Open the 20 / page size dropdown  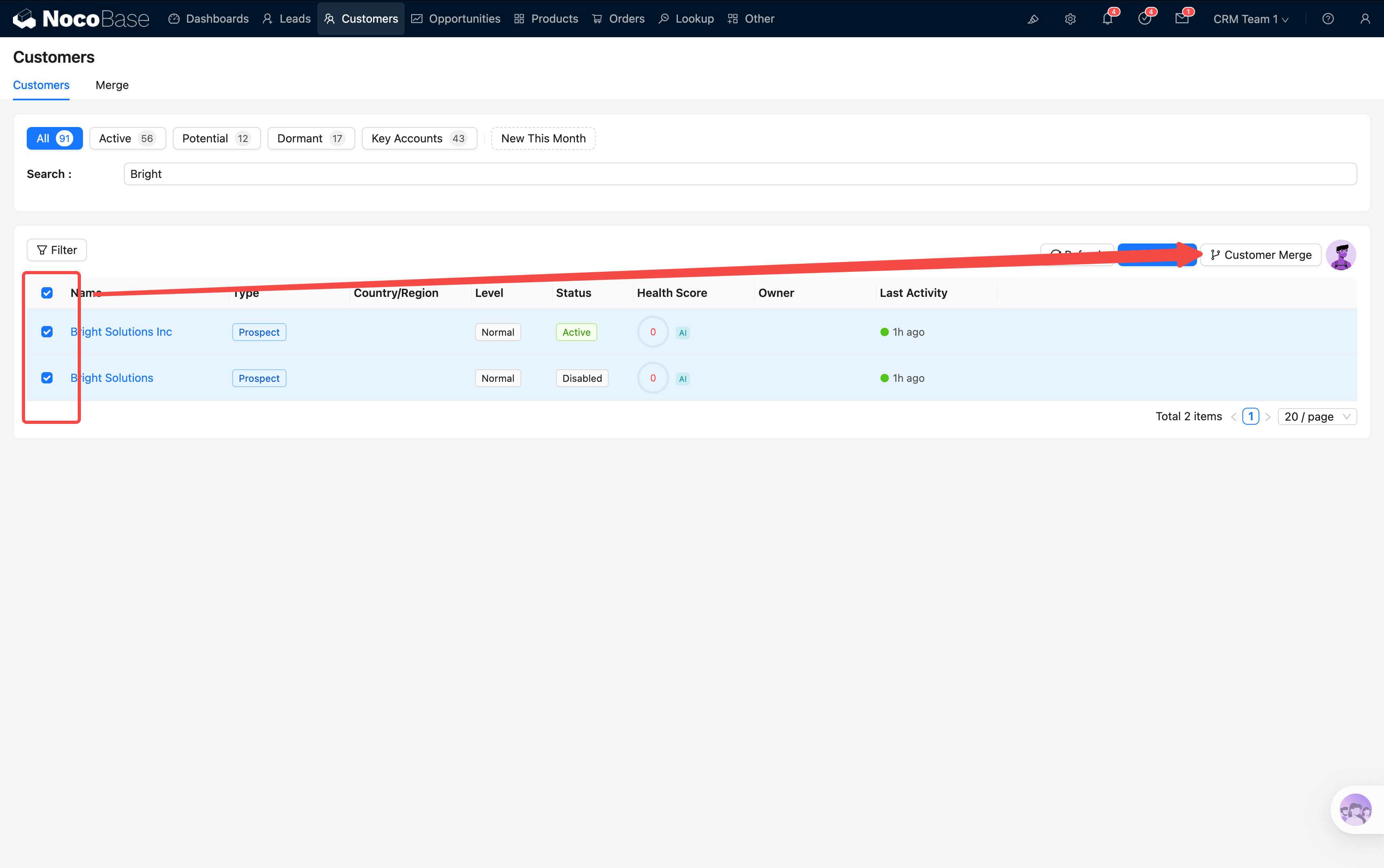(1317, 416)
